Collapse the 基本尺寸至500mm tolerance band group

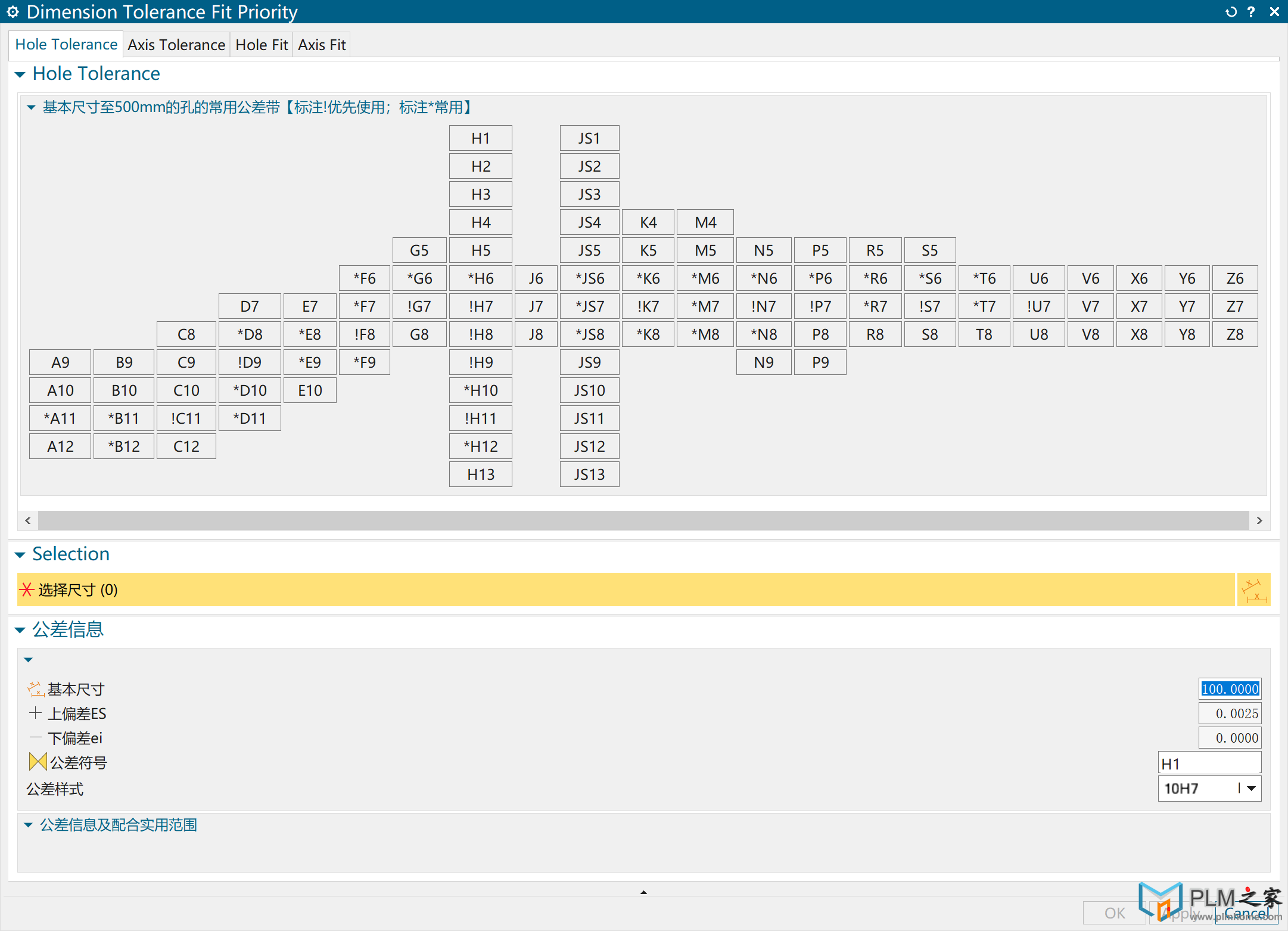(31, 108)
